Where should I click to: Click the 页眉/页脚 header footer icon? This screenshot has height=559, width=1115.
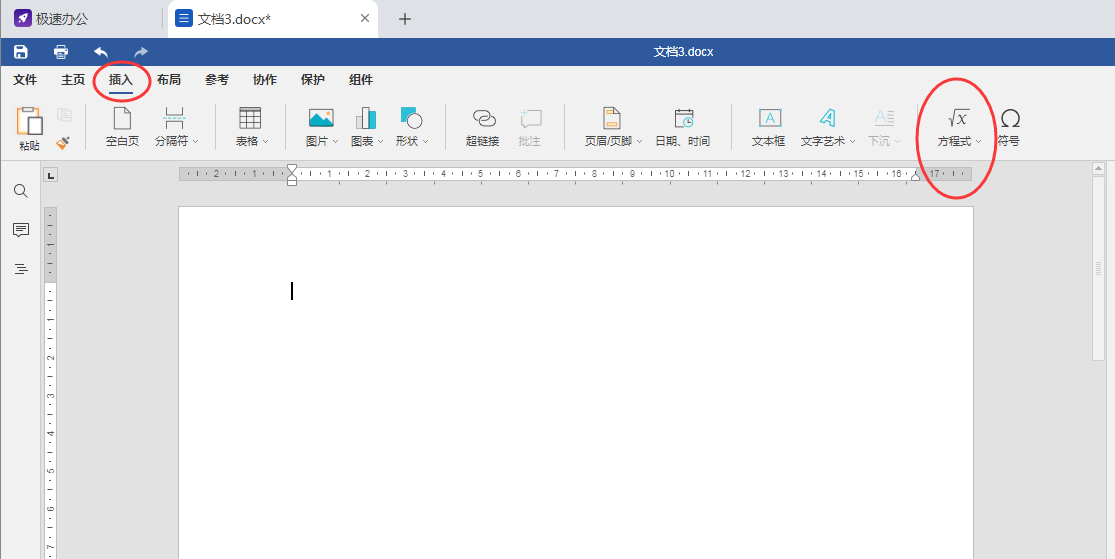612,118
